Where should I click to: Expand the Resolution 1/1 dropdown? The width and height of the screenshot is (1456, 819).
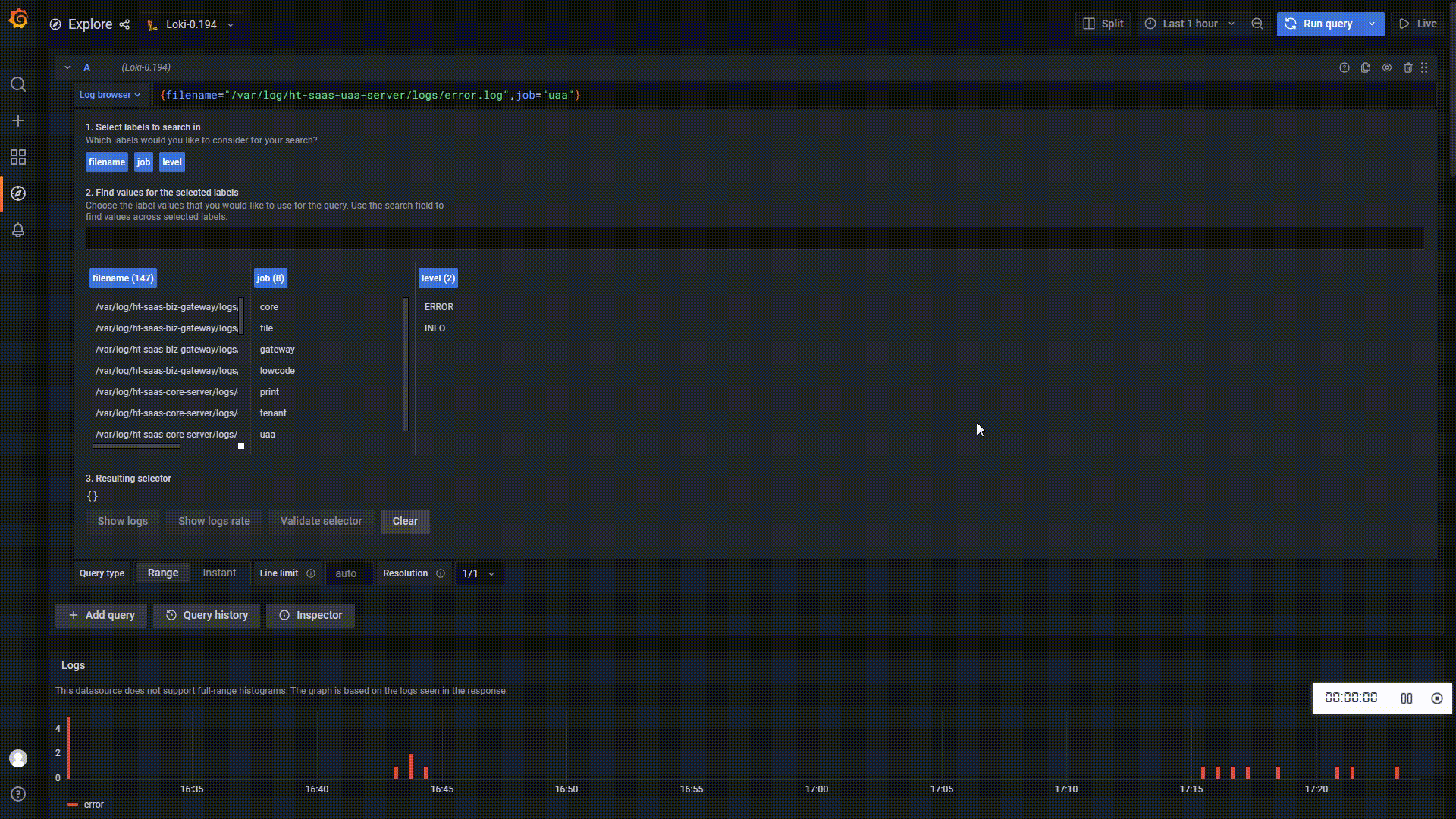[479, 573]
